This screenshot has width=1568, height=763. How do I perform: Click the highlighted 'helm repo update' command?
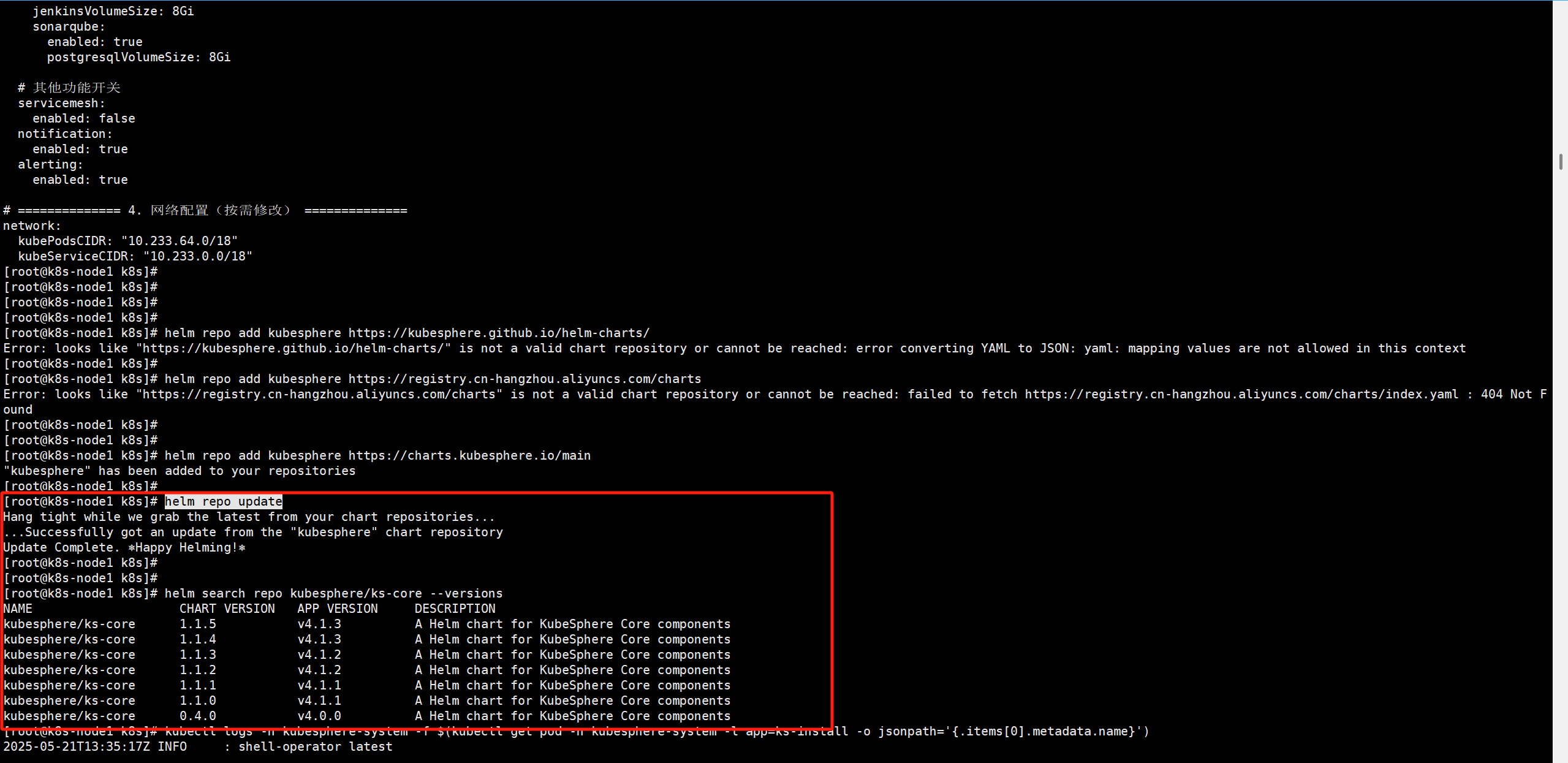coord(224,501)
